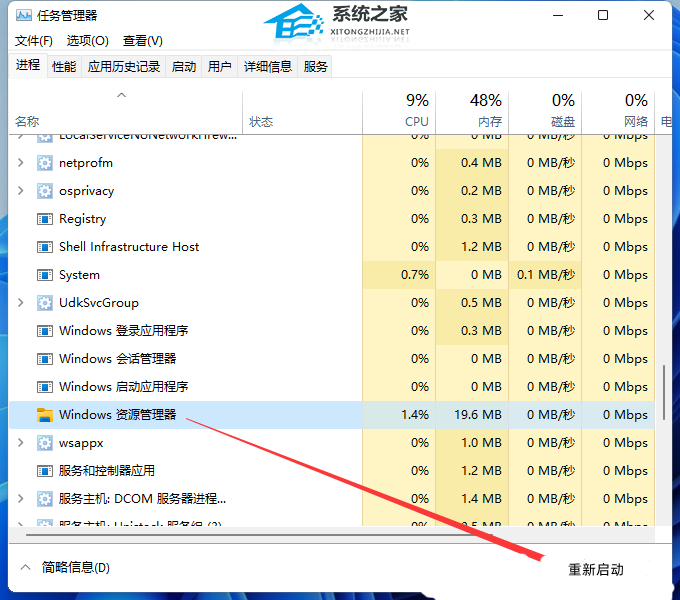
Task: Click the System process icon
Action: point(44,275)
